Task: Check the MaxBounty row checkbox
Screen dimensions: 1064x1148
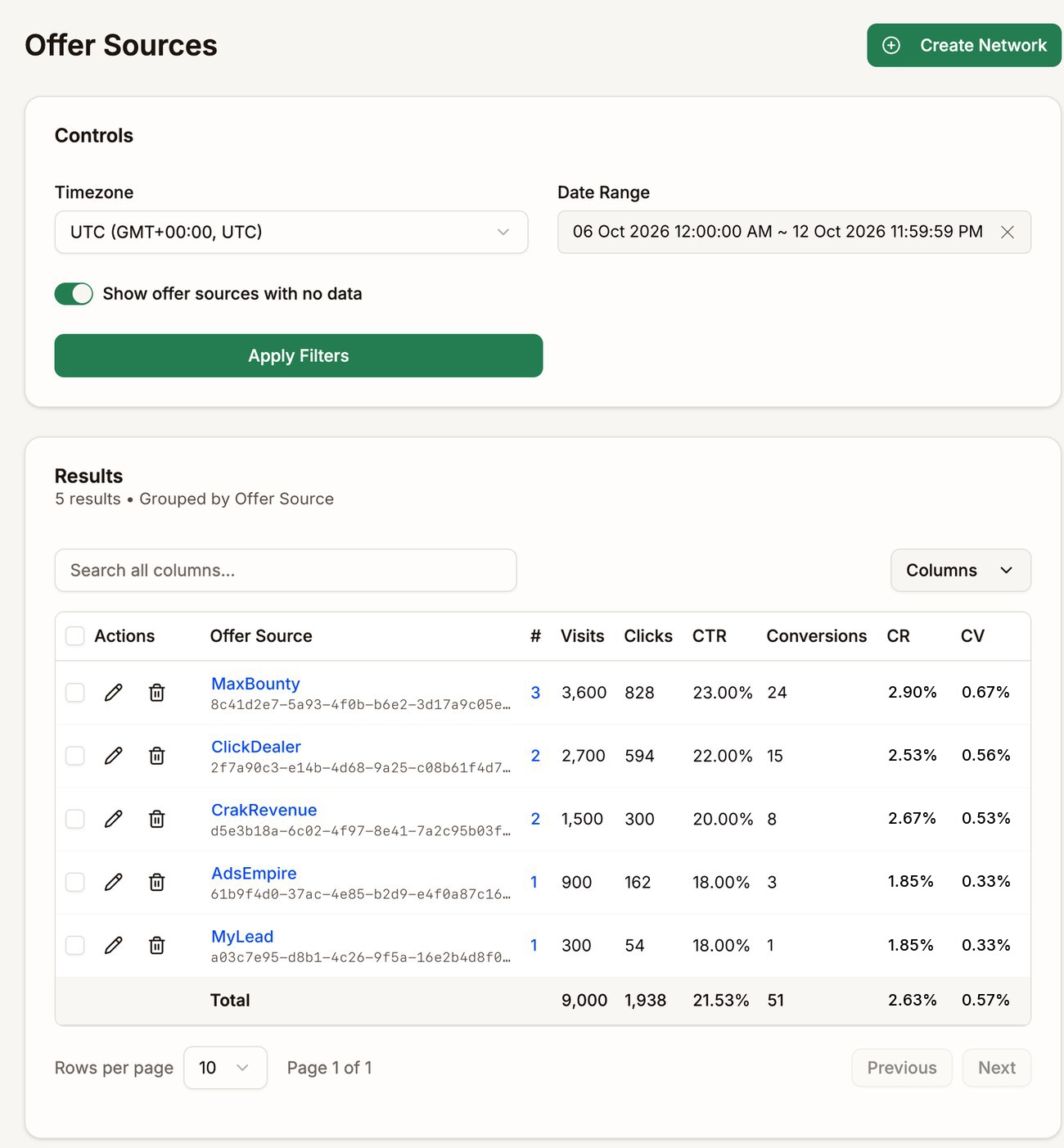Action: tap(75, 693)
